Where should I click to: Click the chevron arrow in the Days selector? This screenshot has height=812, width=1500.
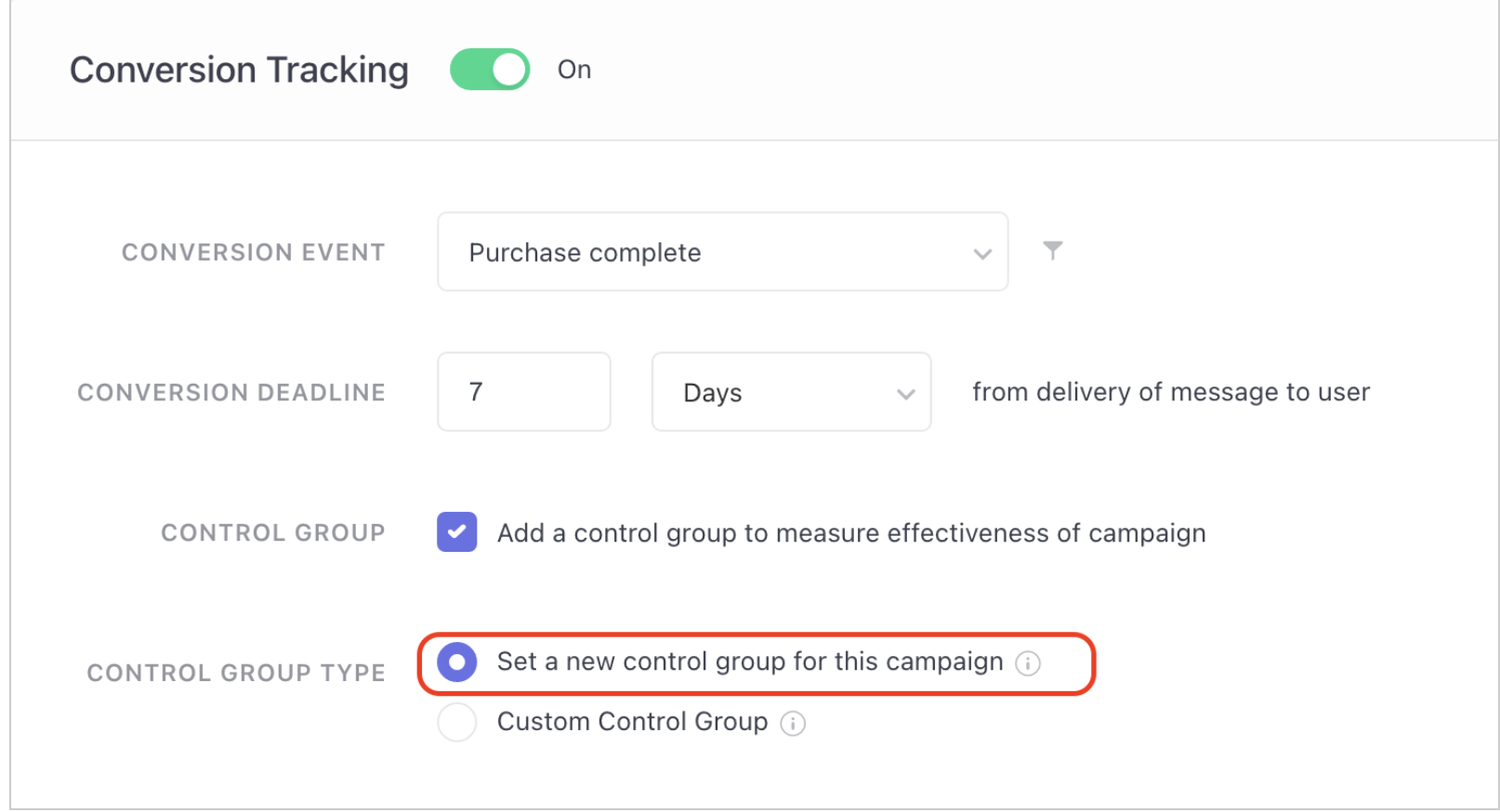point(906,394)
